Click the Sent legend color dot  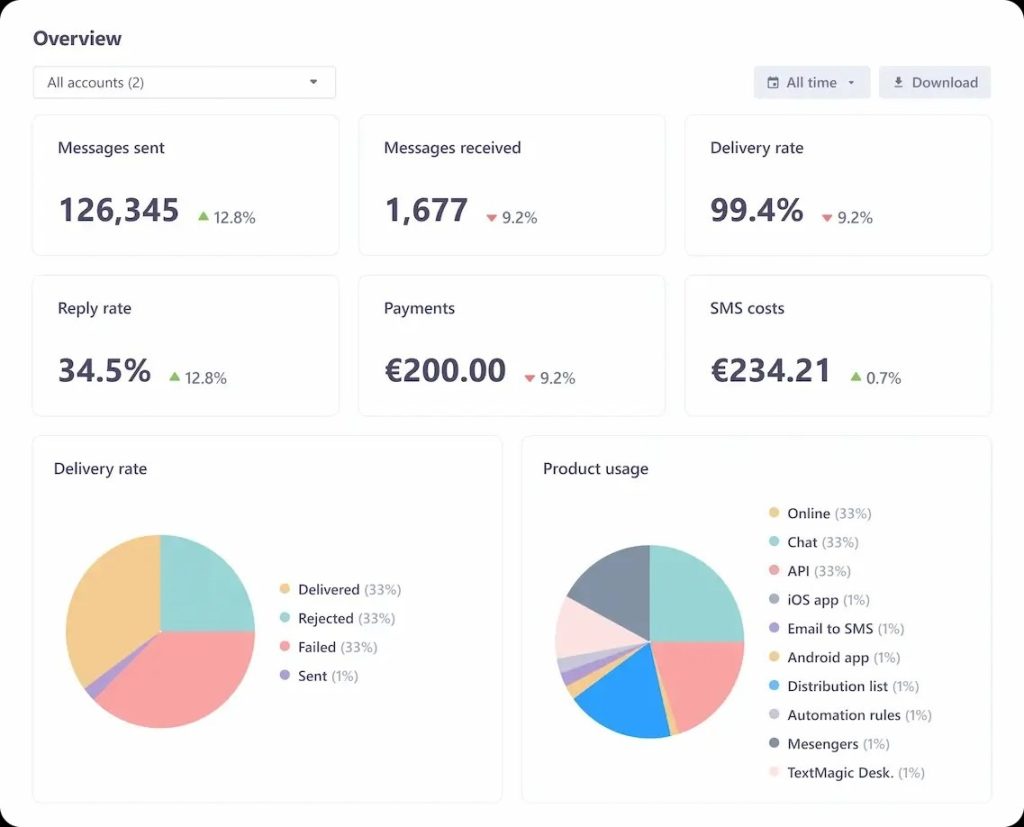285,676
